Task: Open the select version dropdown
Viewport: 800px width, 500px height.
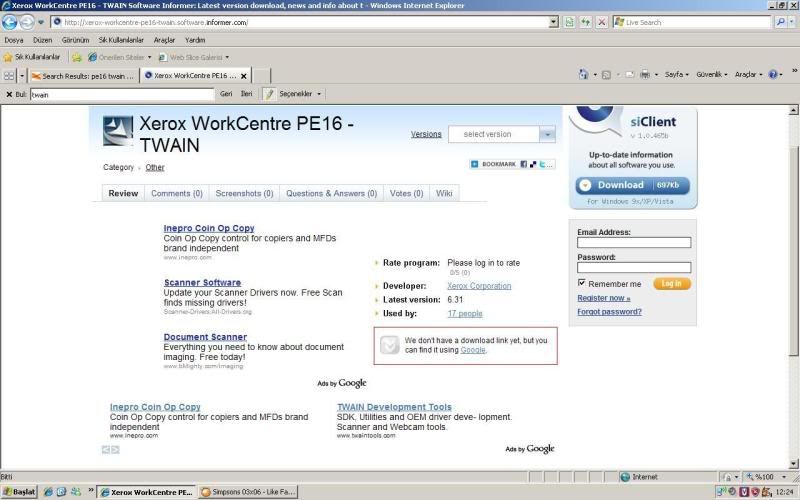Action: click(x=502, y=134)
